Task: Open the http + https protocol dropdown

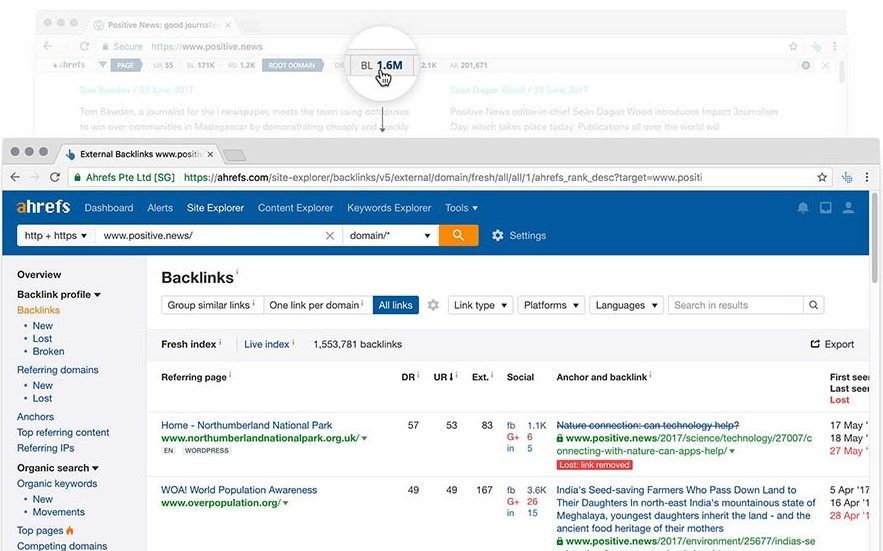Action: [56, 235]
